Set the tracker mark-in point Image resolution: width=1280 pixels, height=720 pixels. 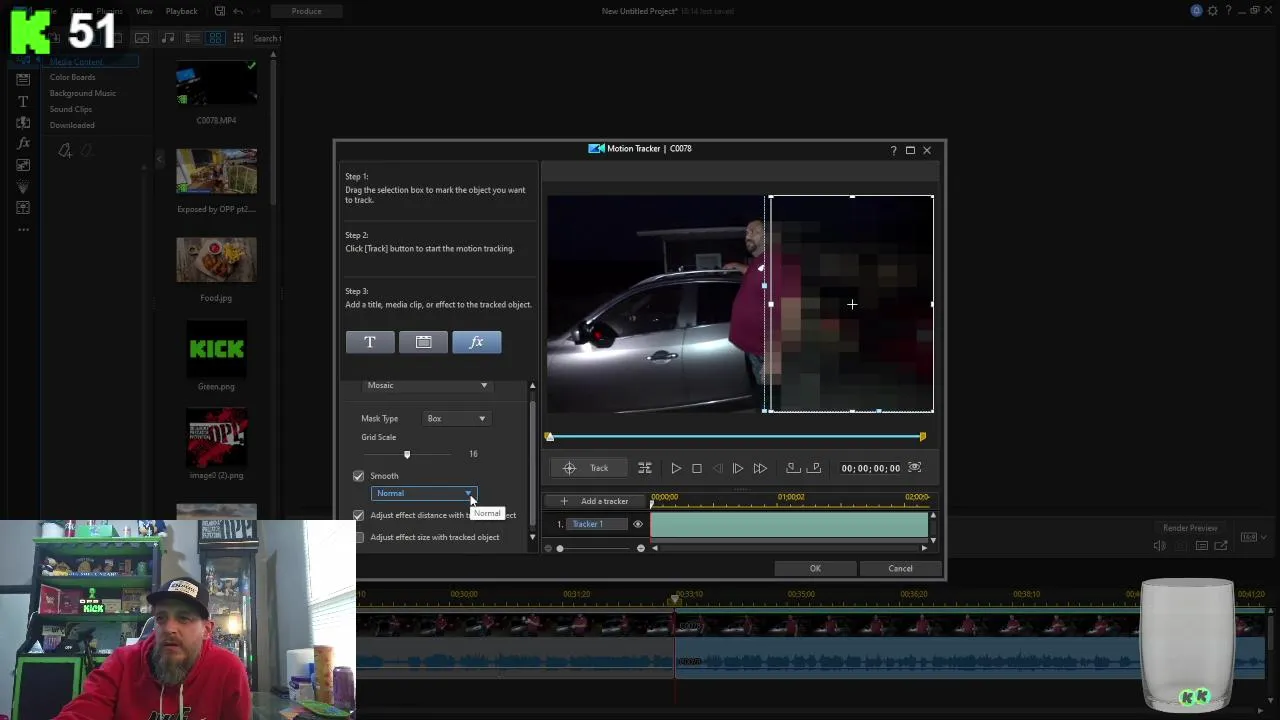pos(792,468)
